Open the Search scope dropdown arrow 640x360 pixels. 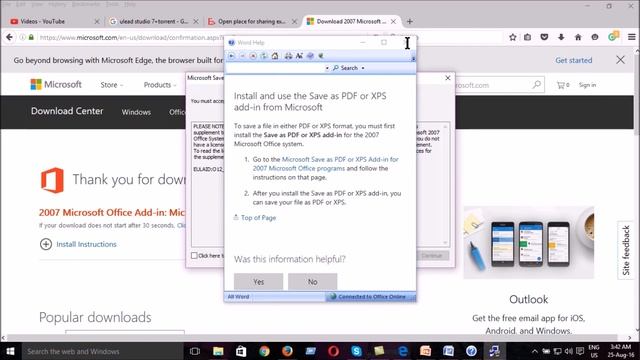click(x=363, y=68)
